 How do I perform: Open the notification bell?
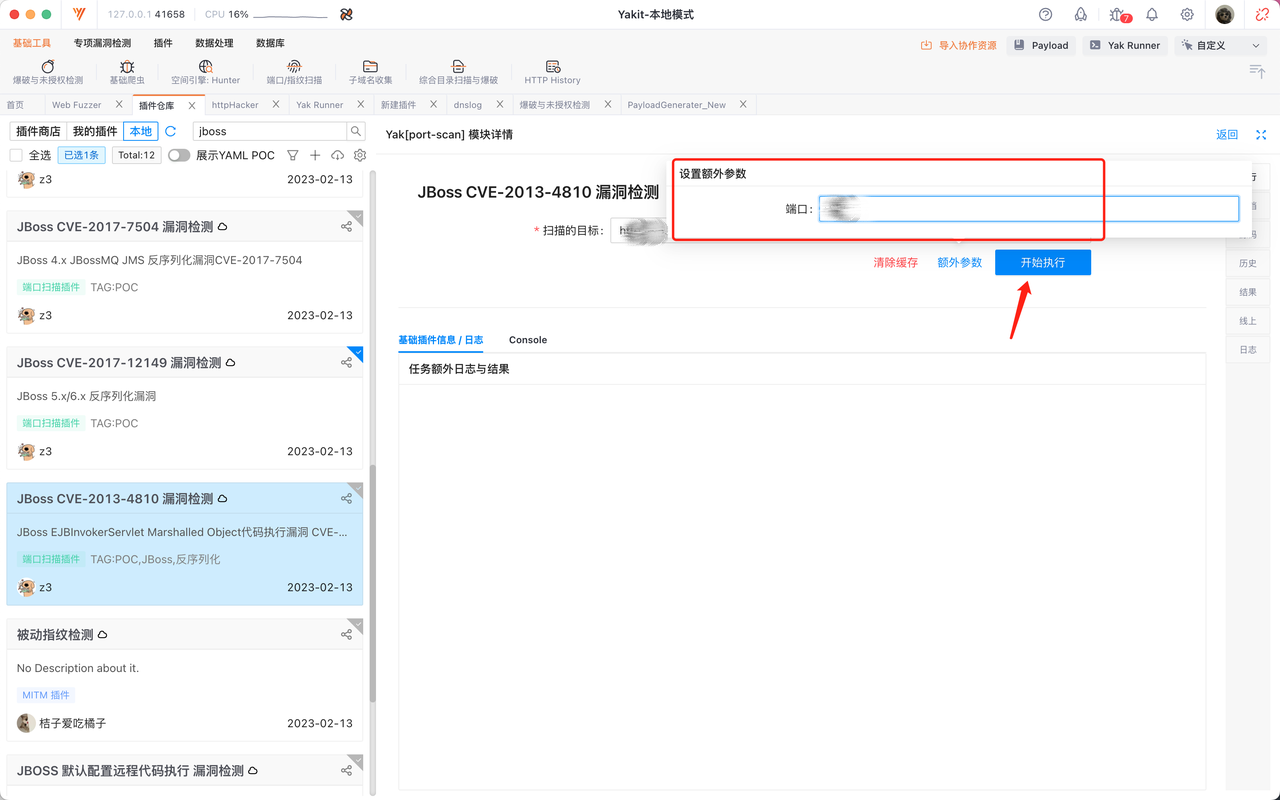click(x=1152, y=15)
